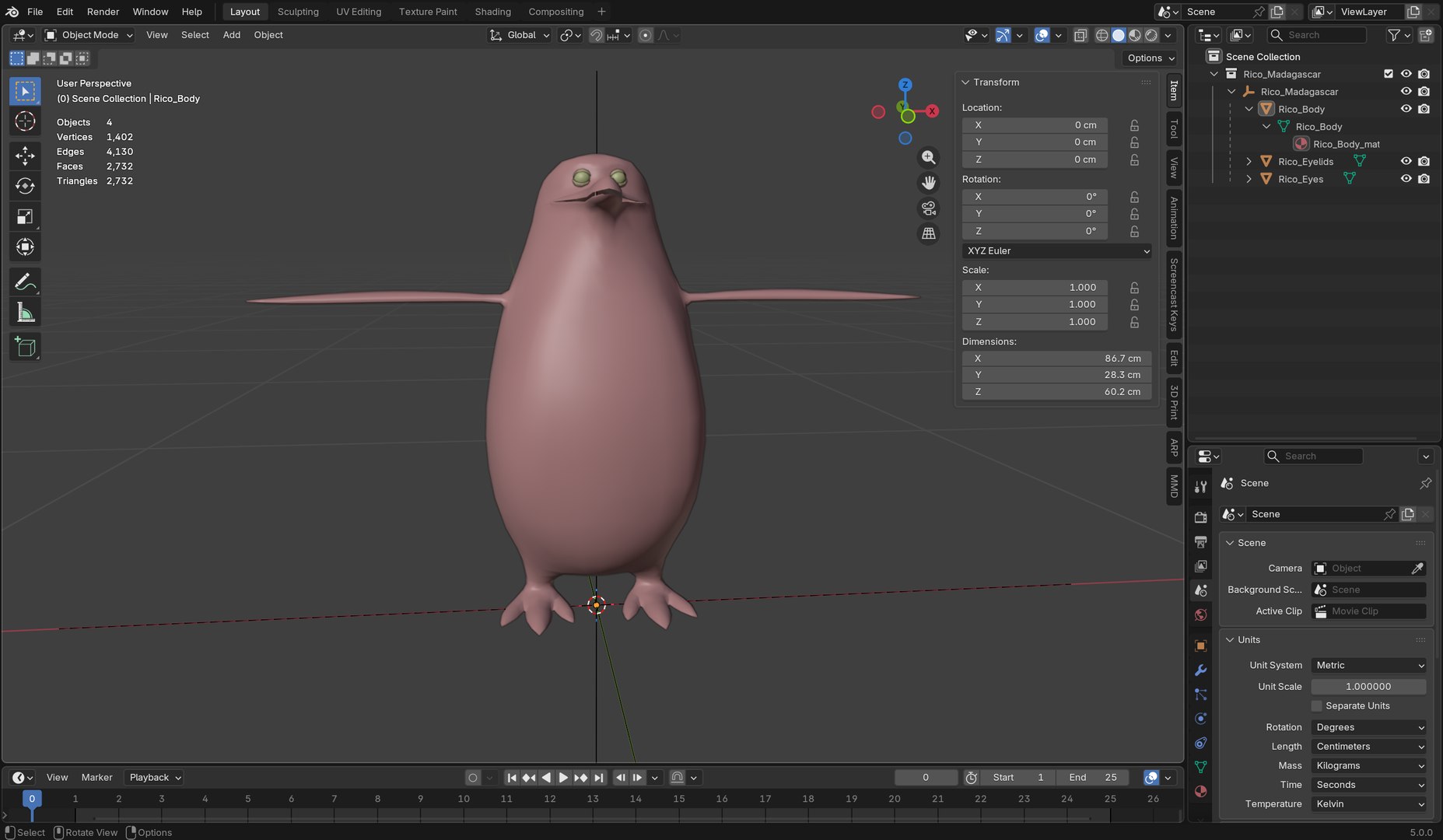This screenshot has height=840, width=1443.
Task: Collapse the Transform panel
Action: 965,82
